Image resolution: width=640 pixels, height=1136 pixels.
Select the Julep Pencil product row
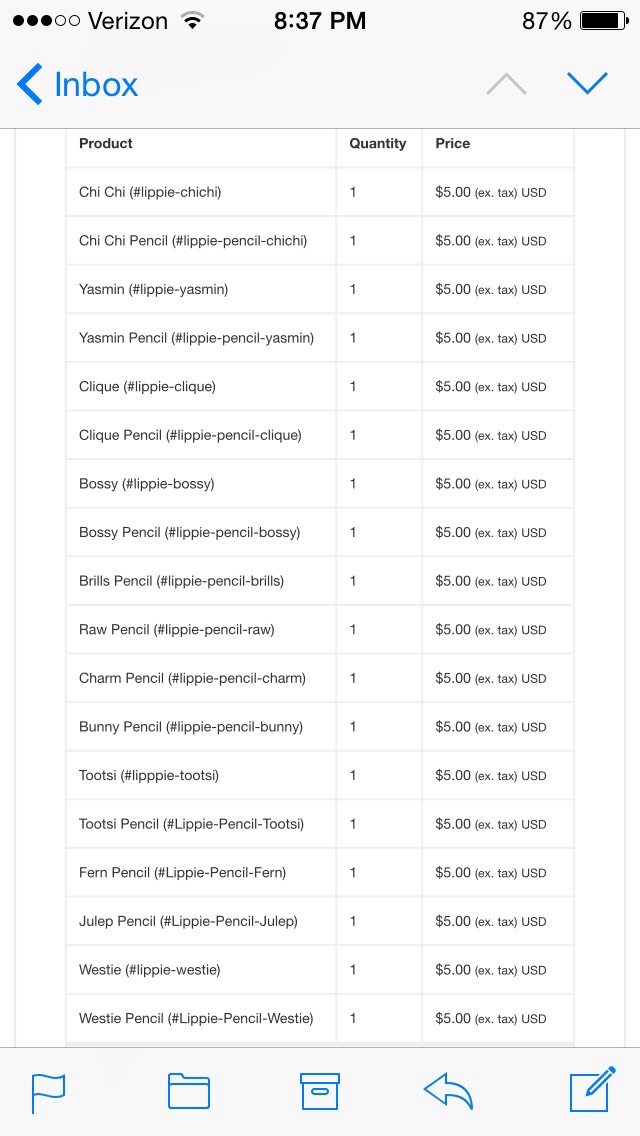320,921
